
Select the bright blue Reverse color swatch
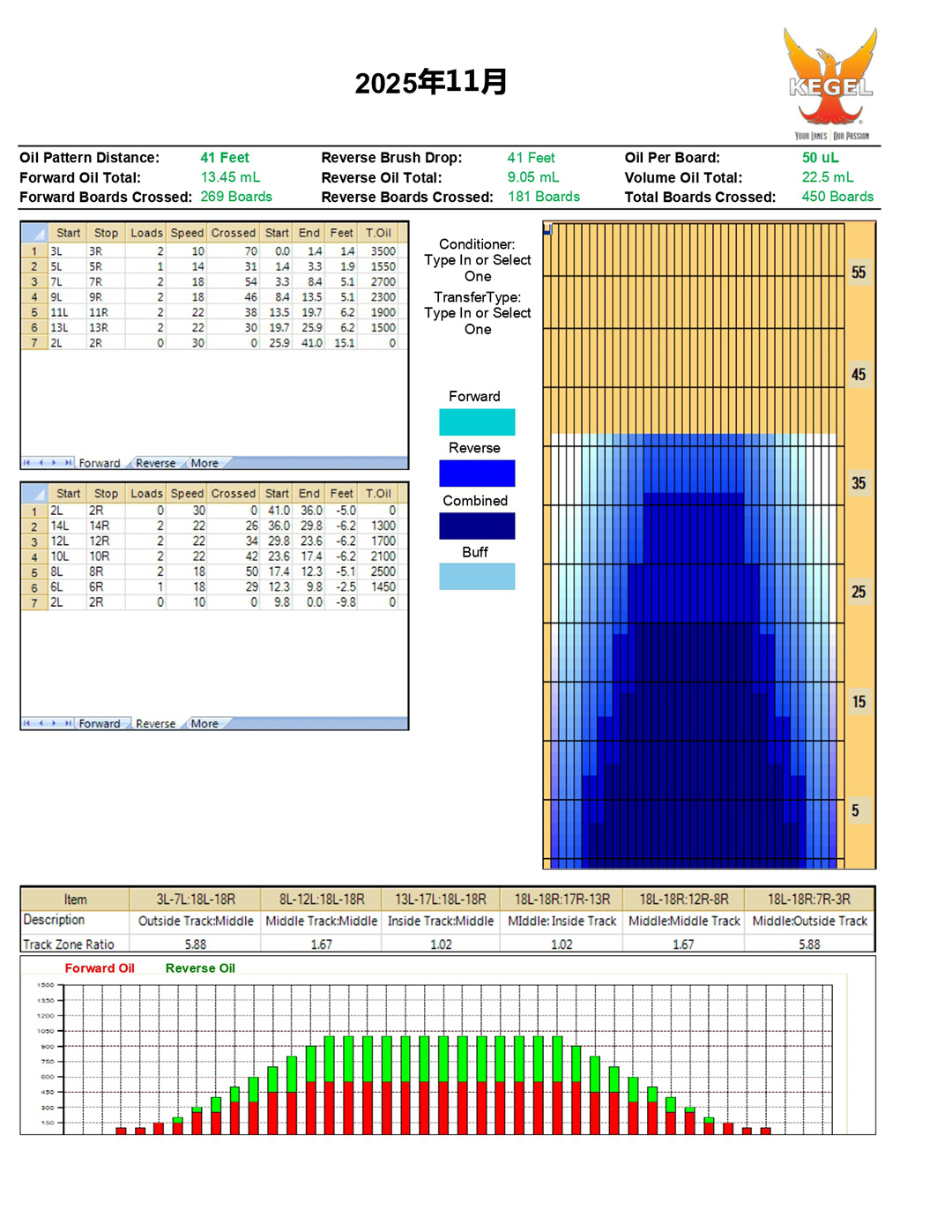point(477,474)
